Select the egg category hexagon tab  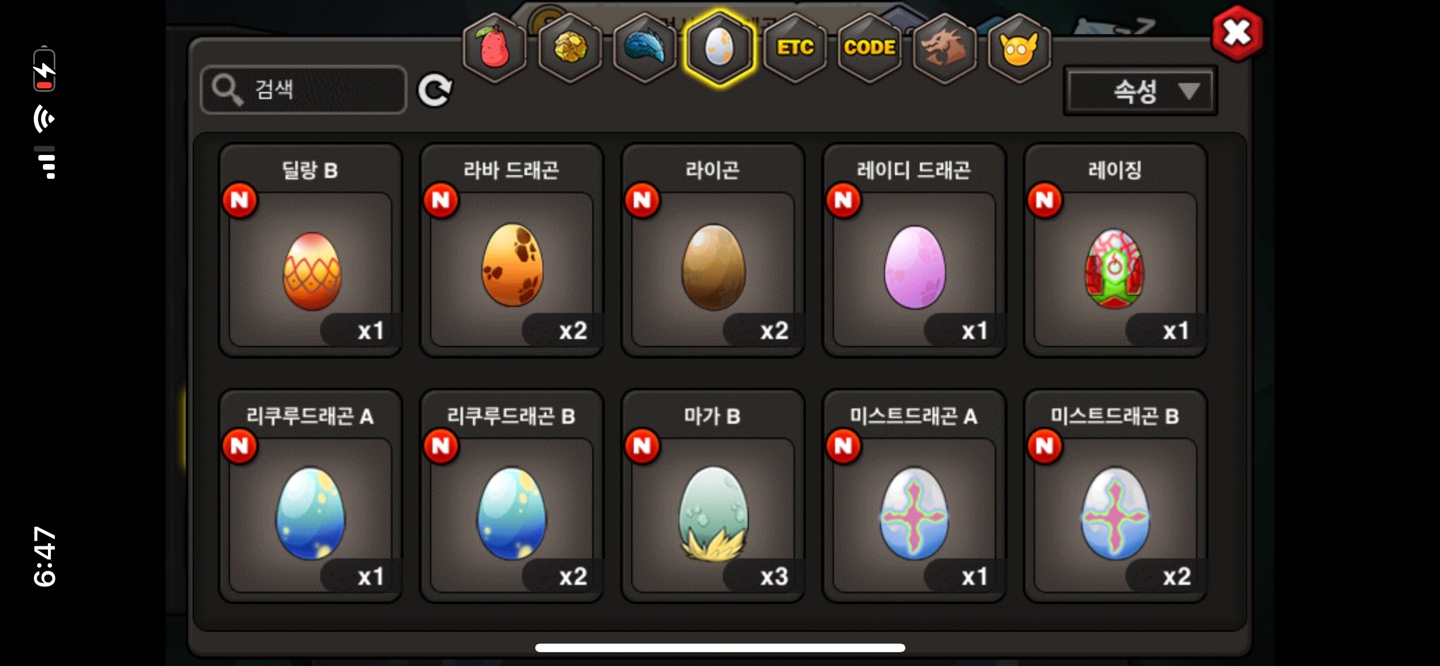point(720,47)
